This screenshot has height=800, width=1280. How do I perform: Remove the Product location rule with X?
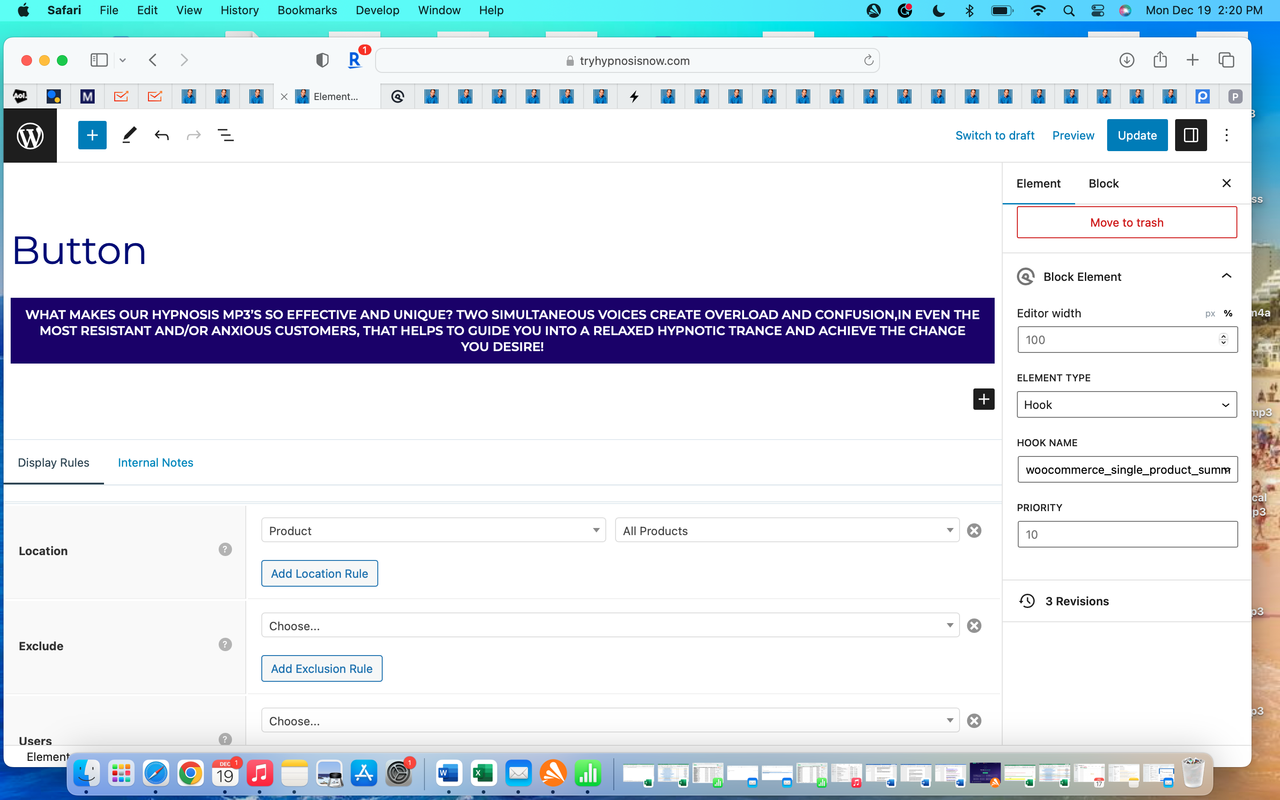coord(974,530)
